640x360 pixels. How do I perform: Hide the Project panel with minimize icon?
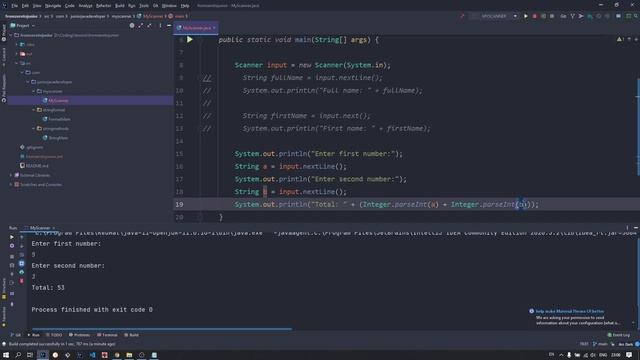coord(169,25)
